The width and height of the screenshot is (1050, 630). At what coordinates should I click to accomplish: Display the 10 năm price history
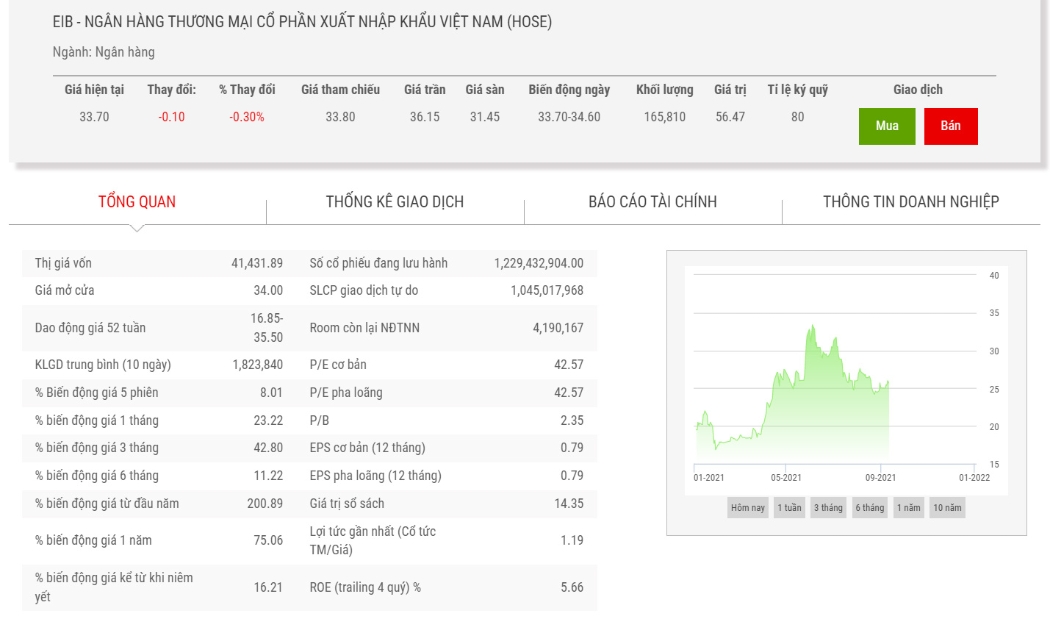tap(948, 507)
